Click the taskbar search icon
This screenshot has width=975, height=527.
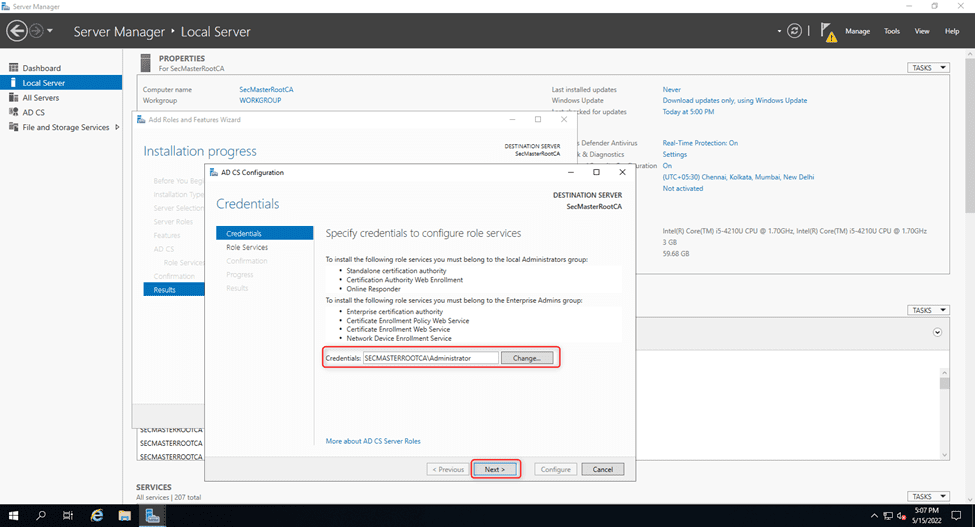(41, 516)
